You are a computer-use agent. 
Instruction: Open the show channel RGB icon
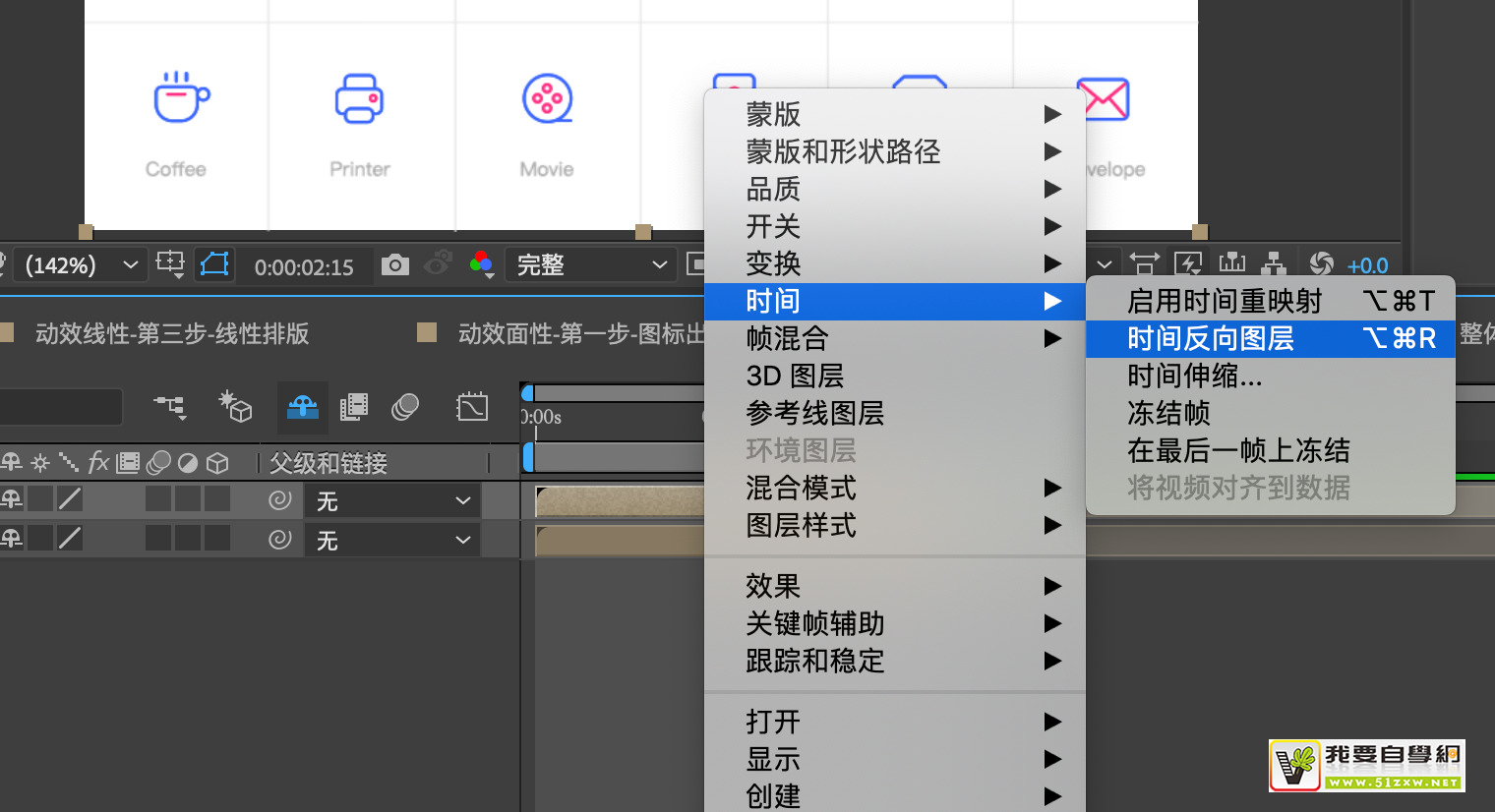pos(481,263)
